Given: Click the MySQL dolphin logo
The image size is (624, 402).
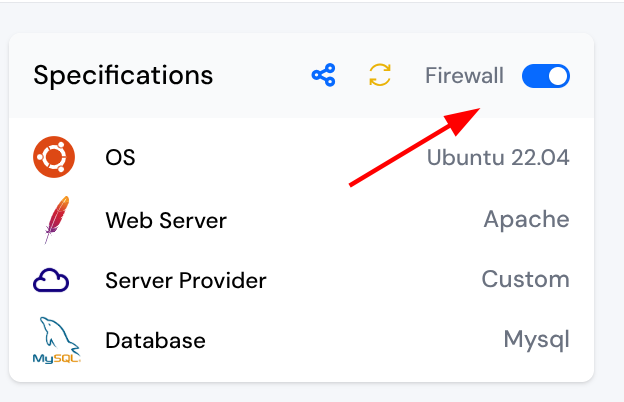Looking at the screenshot, I should [55, 340].
